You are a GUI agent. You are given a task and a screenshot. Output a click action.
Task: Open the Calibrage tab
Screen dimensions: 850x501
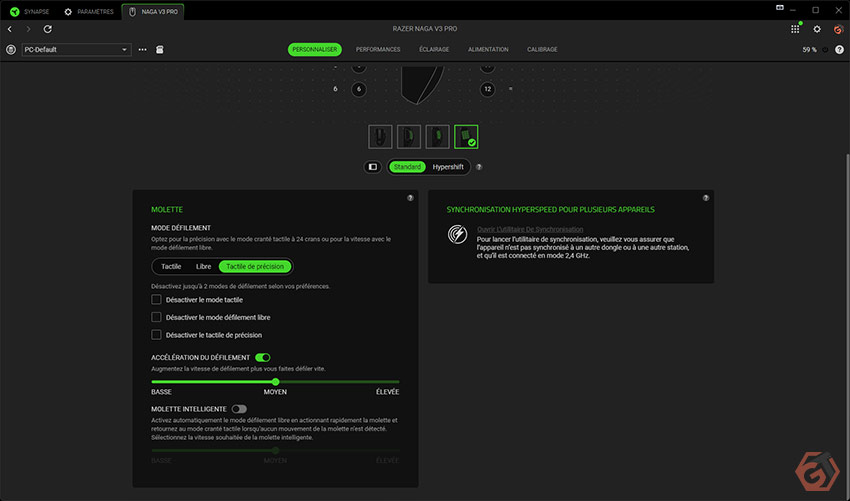[x=542, y=49]
